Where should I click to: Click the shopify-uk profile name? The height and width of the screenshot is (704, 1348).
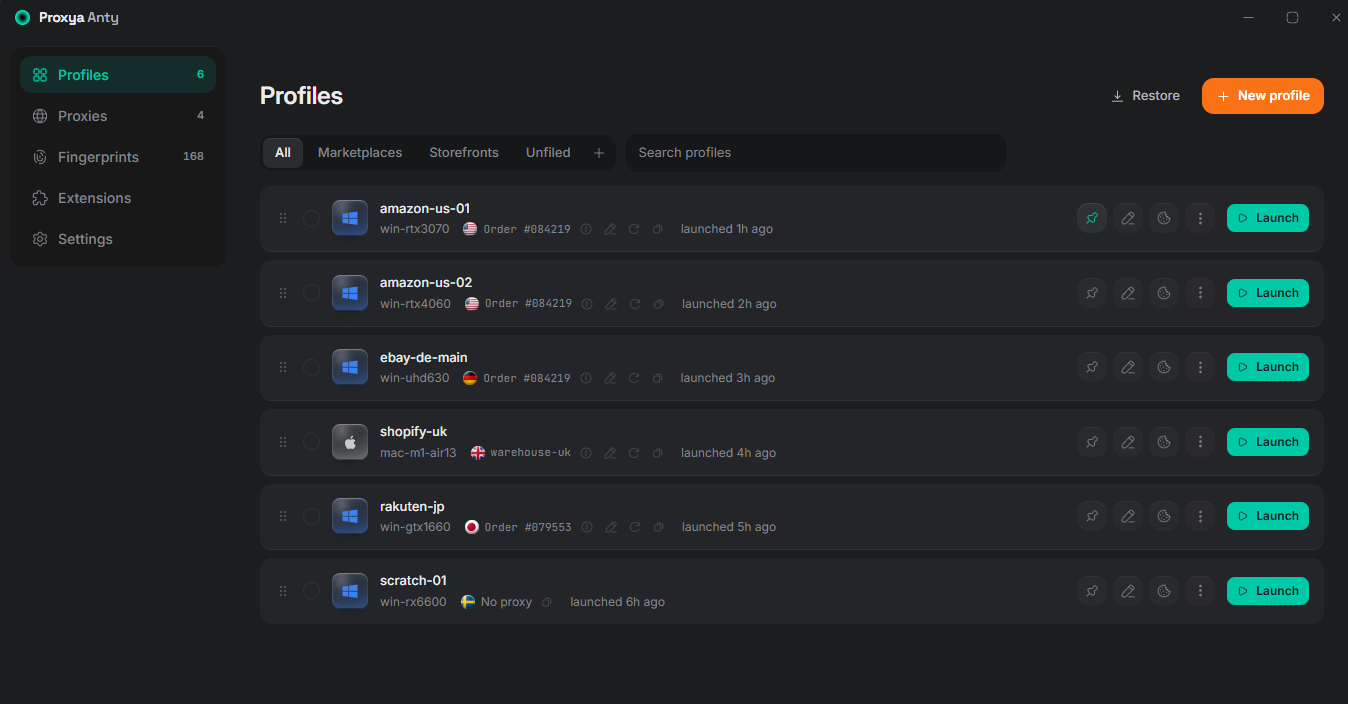(413, 432)
